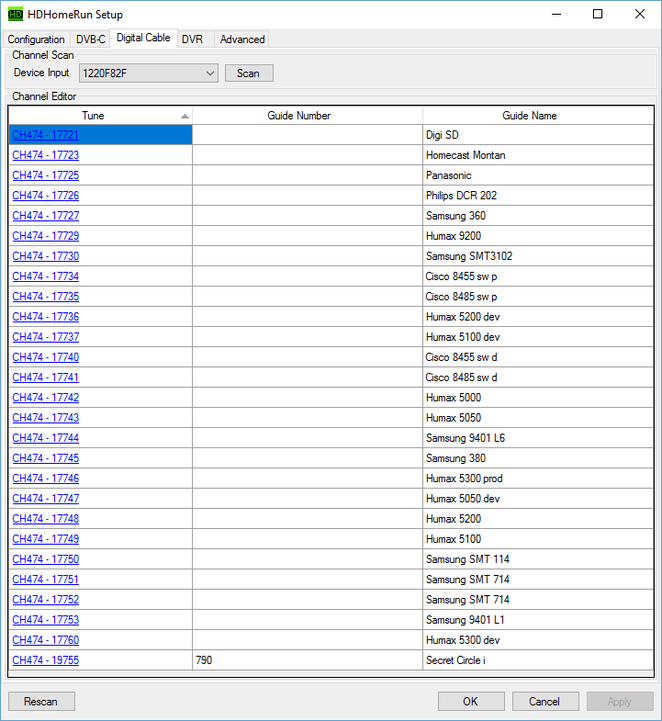The height and width of the screenshot is (721, 662).
Task: Open tune link CH474 - 17737
Action: click(46, 337)
